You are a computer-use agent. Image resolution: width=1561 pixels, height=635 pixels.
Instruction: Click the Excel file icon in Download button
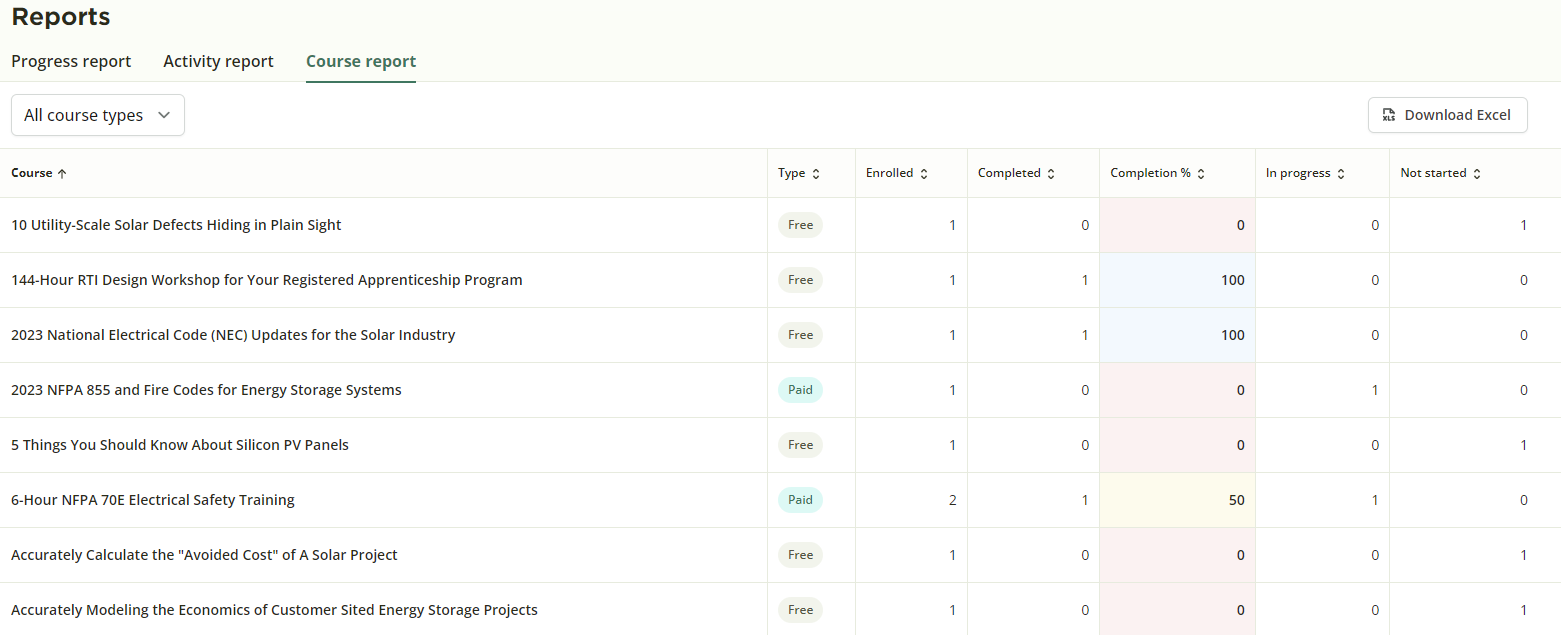[x=1389, y=115]
